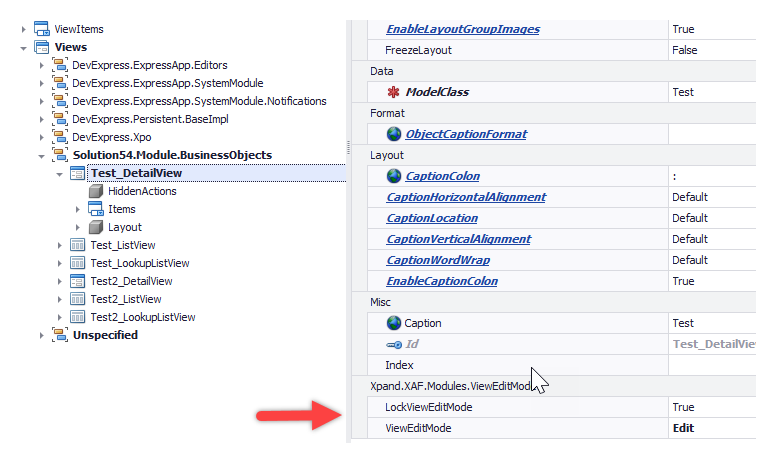Expand the Unspecified node
This screenshot has height=463, width=776.
(x=42, y=335)
